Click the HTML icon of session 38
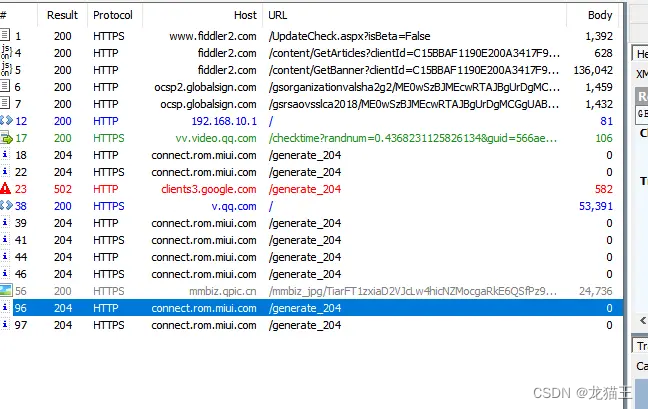 6,205
